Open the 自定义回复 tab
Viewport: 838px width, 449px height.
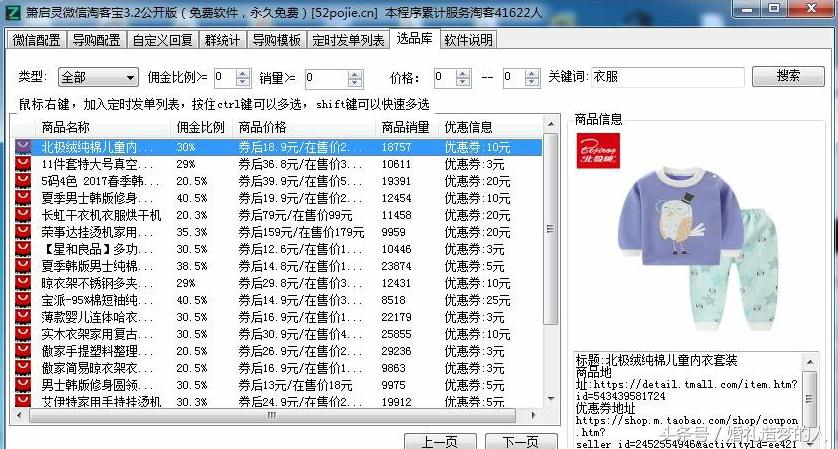point(162,40)
